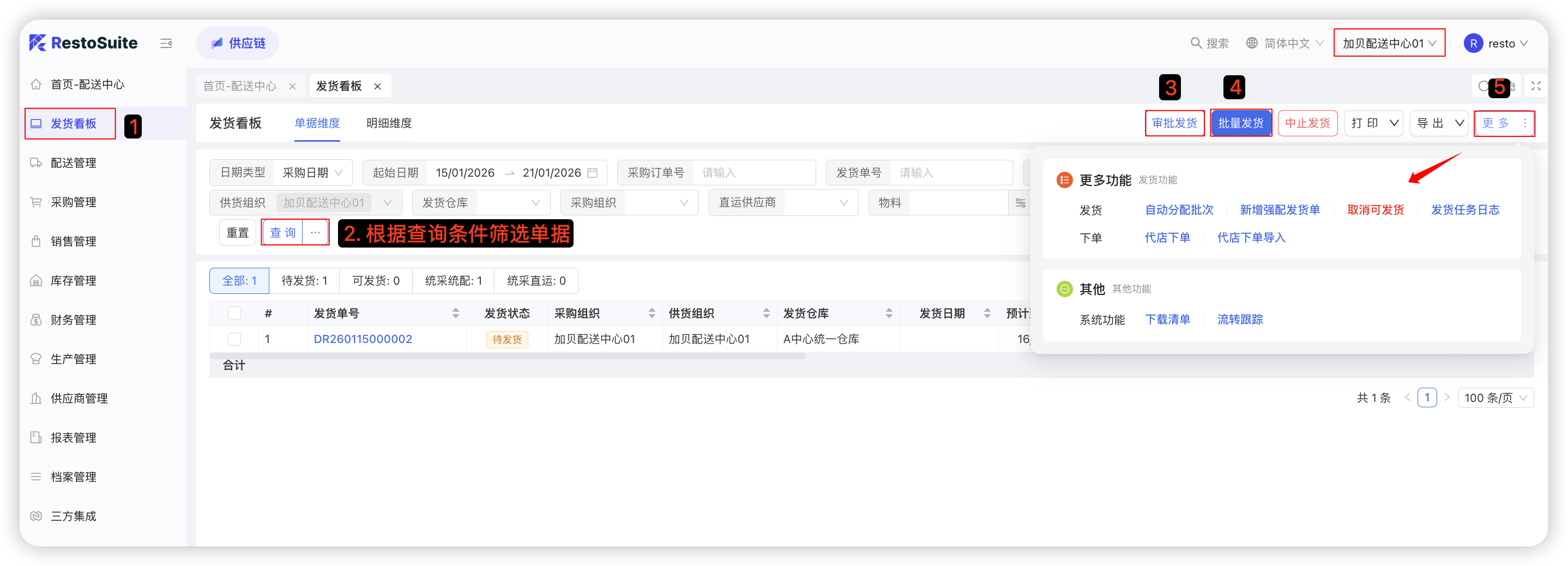Open shipment order link DR260115000002

pos(363,339)
